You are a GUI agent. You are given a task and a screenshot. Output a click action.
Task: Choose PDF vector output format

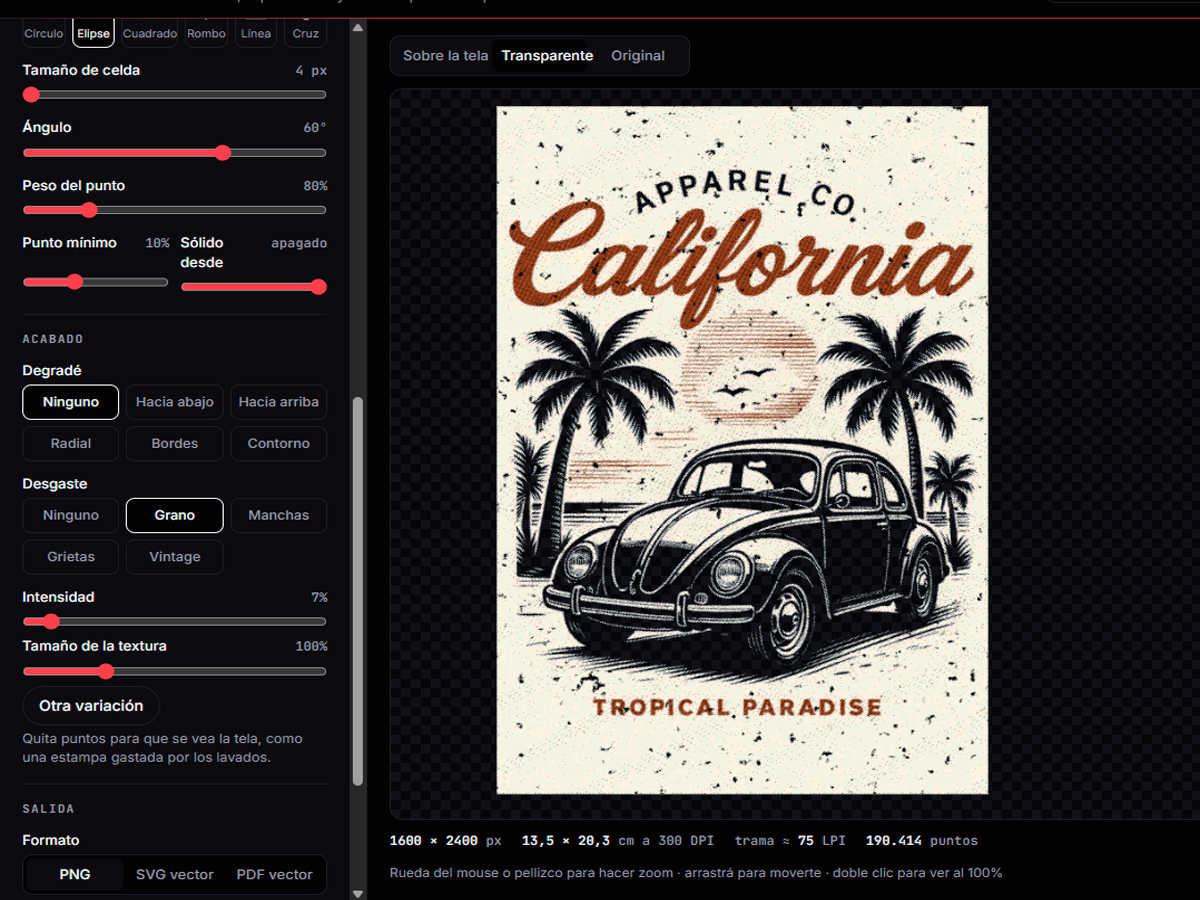click(275, 874)
